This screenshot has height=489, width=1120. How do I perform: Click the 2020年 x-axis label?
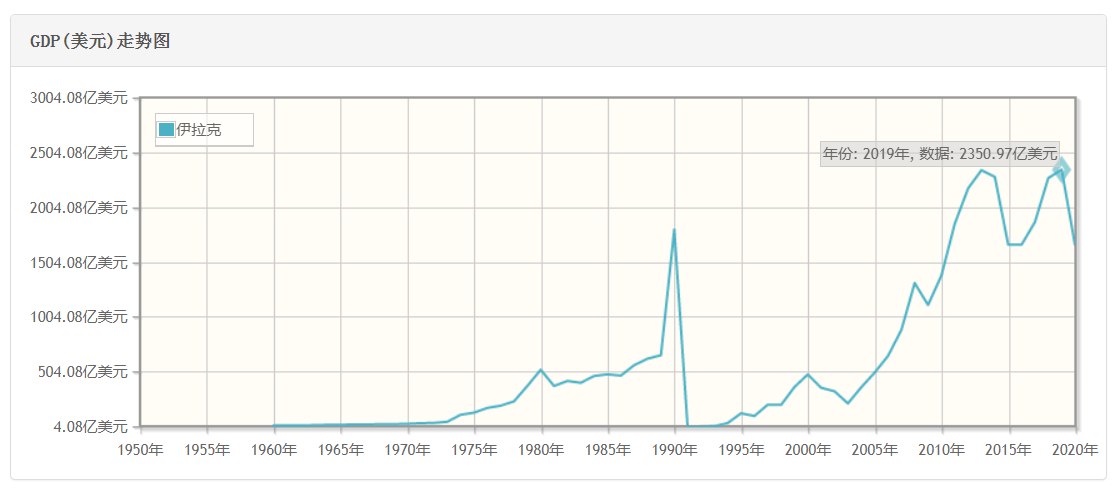[x=1076, y=450]
